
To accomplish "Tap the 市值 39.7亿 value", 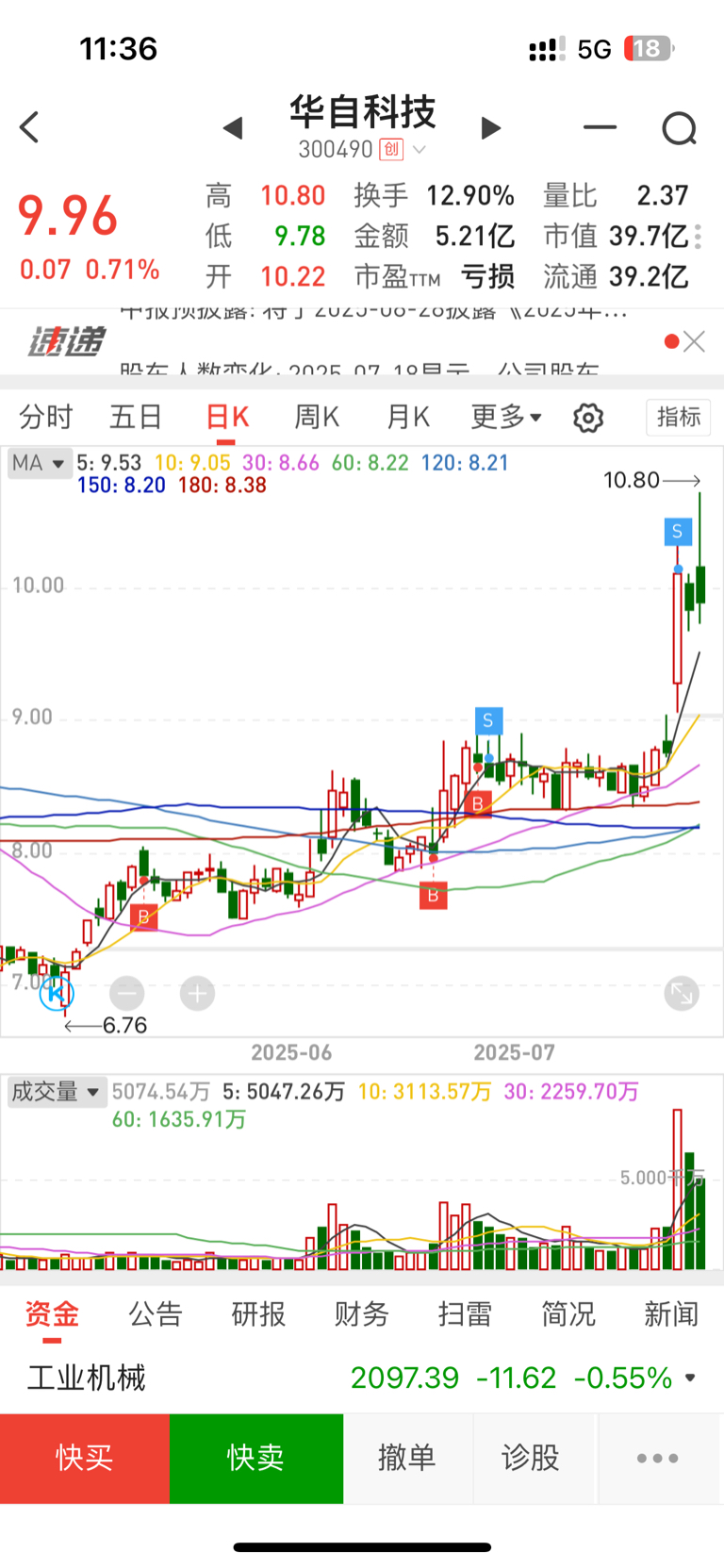I will (649, 236).
